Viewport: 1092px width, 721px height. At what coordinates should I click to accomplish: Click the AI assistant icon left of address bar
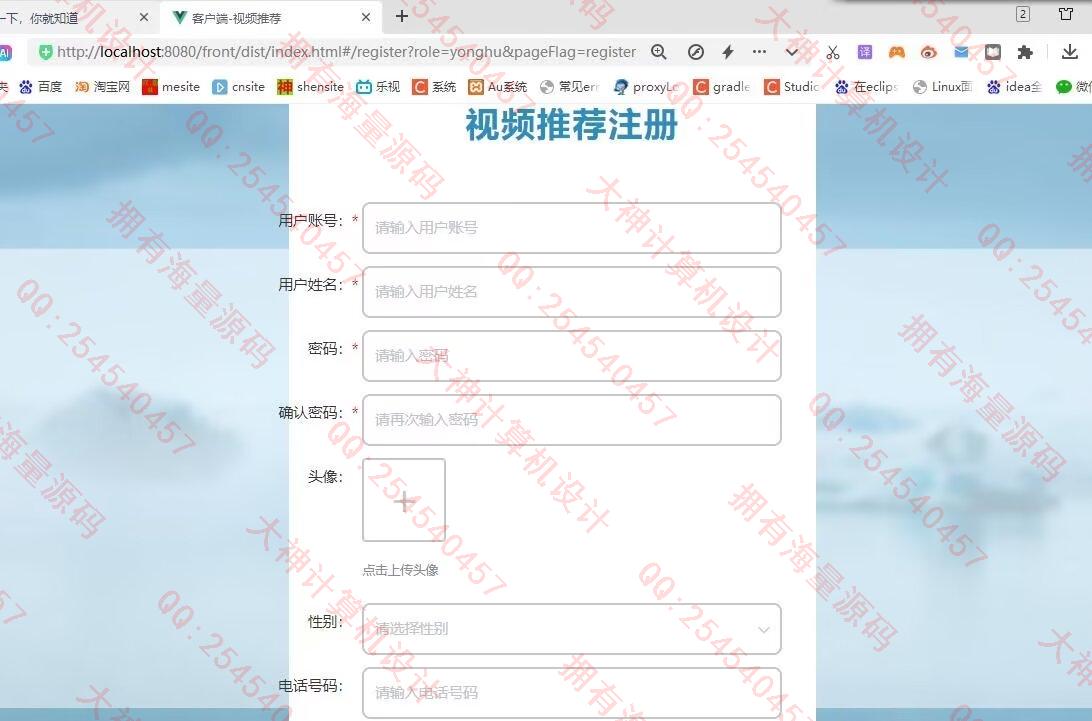(x=5, y=52)
